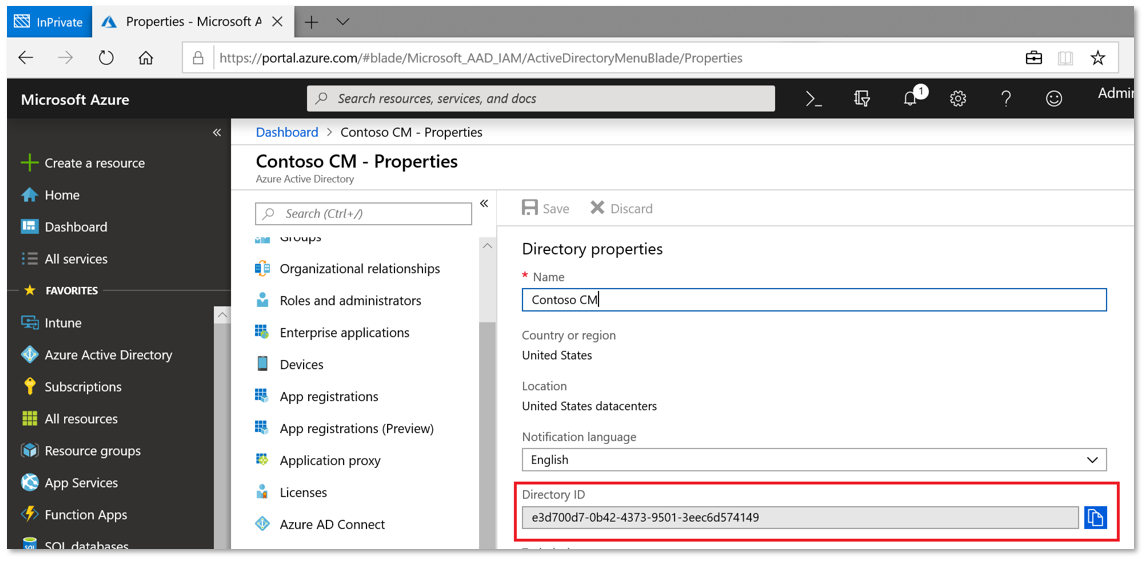The image size is (1146, 562).
Task: Click the browser refresh button
Action: point(106,58)
